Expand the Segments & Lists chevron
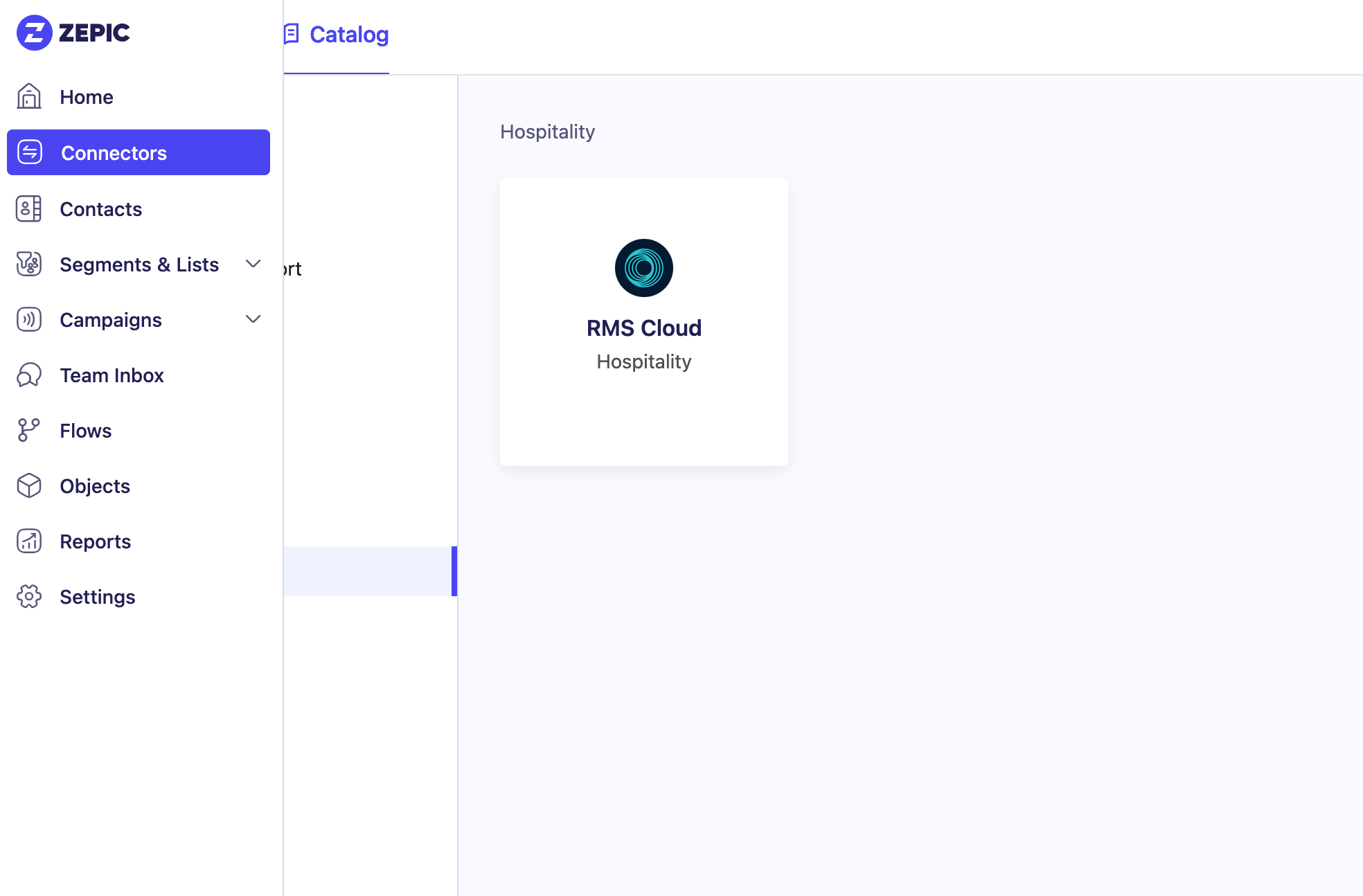 pos(253,264)
